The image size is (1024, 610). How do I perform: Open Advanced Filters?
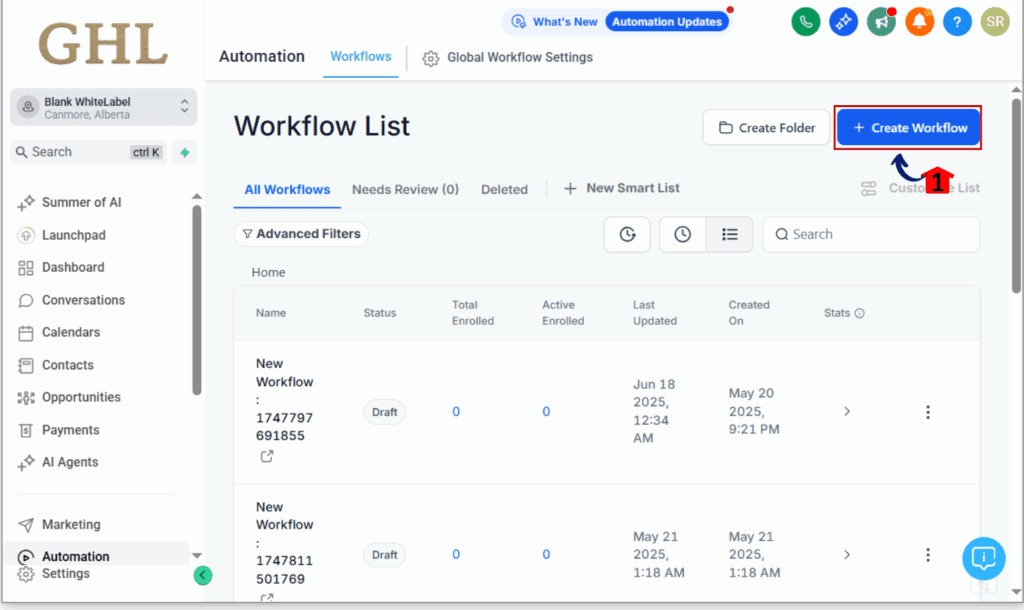pos(301,234)
